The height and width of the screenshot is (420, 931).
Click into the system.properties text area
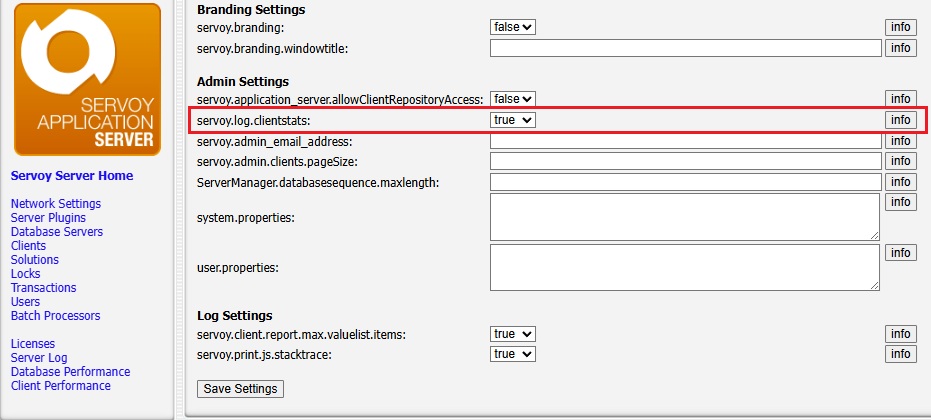685,217
